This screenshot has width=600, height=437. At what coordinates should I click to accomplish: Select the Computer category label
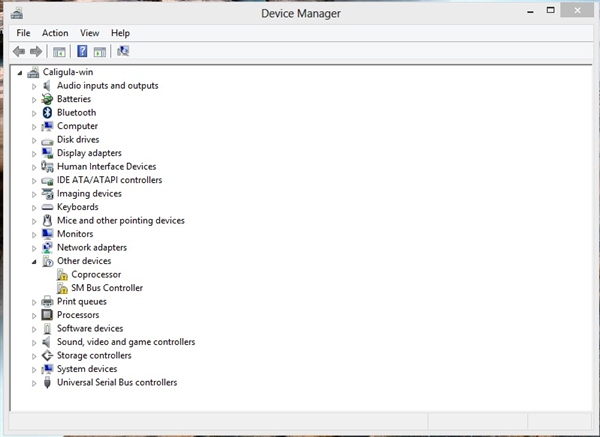coord(77,126)
